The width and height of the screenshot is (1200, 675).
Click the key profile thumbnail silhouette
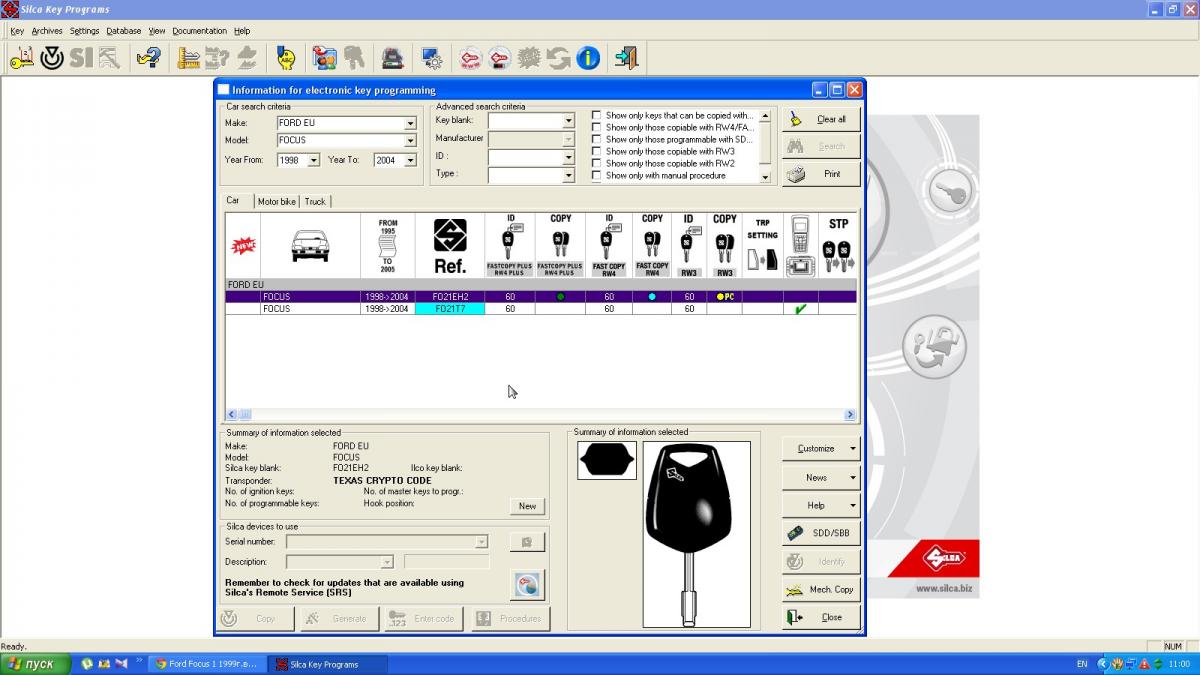pos(606,461)
